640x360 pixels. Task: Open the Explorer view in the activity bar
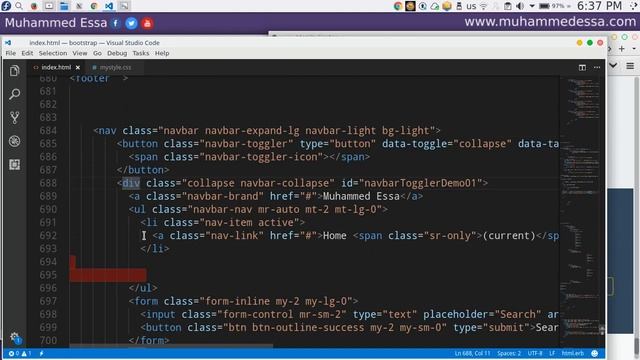point(15,71)
